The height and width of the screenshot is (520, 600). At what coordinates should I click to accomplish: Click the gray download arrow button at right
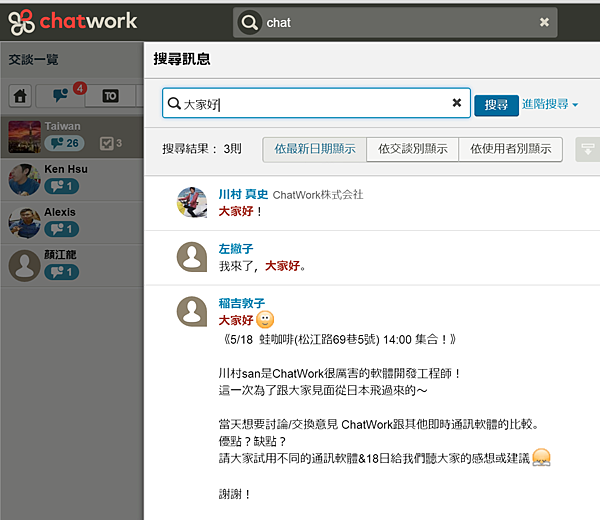click(x=588, y=149)
